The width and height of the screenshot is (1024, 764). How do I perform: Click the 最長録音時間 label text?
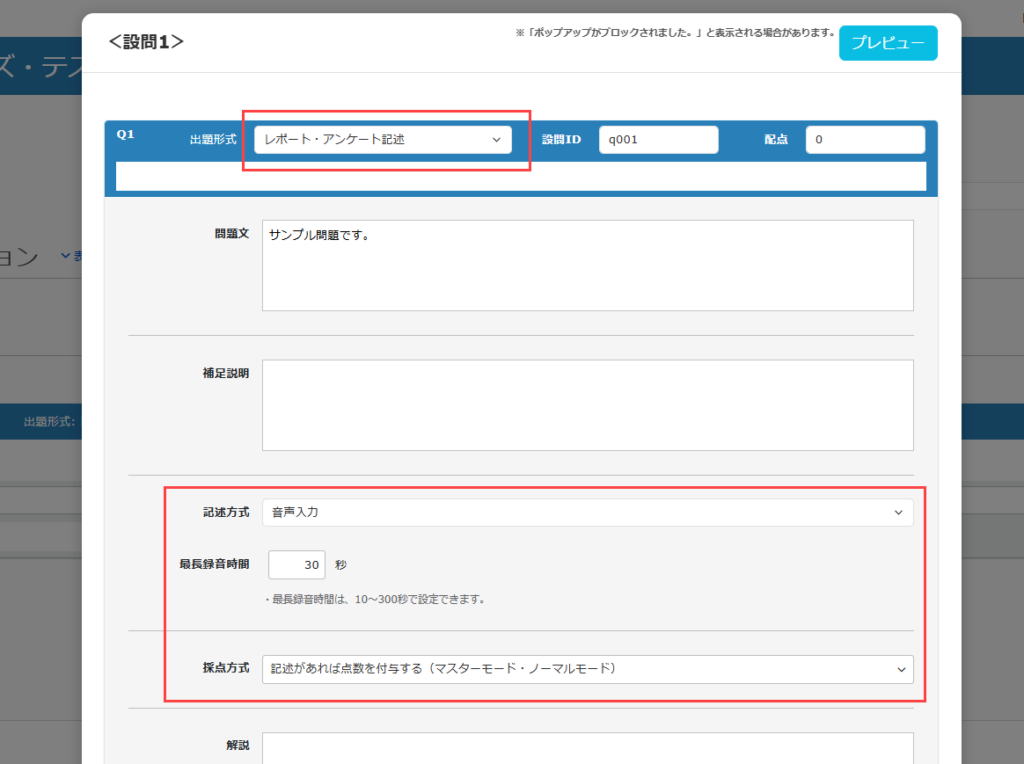(x=213, y=564)
